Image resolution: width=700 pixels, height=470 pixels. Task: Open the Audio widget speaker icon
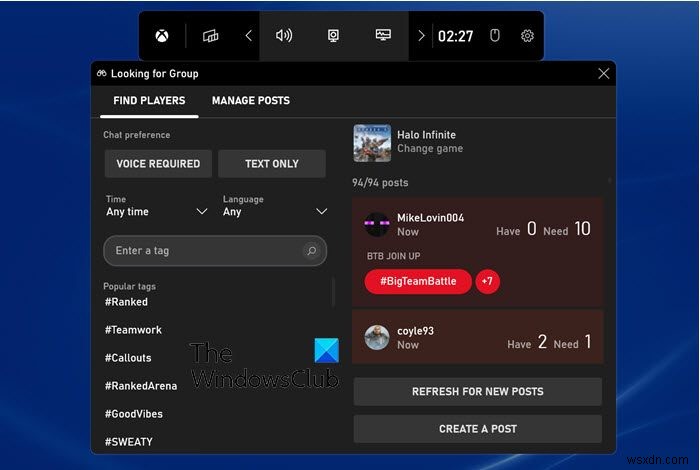[284, 35]
